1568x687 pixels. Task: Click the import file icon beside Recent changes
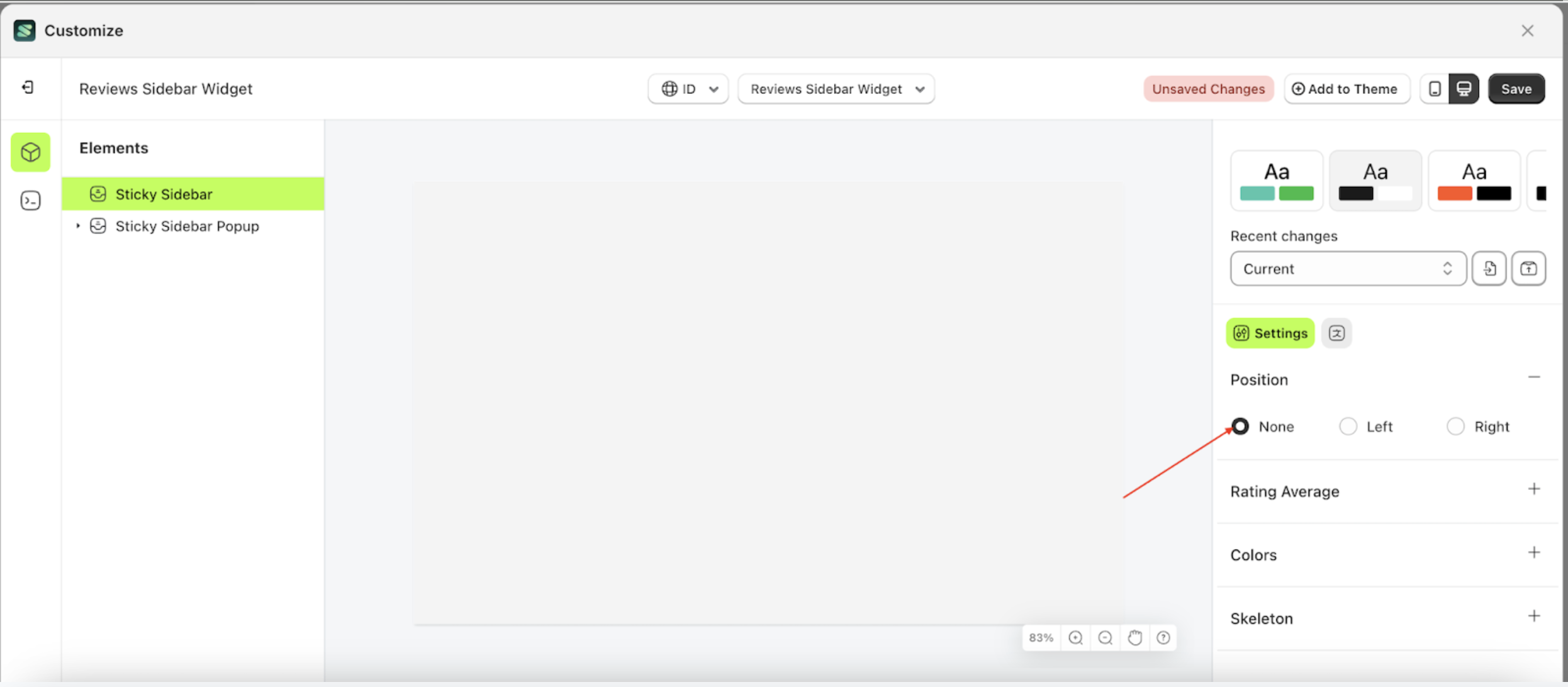coord(1489,269)
